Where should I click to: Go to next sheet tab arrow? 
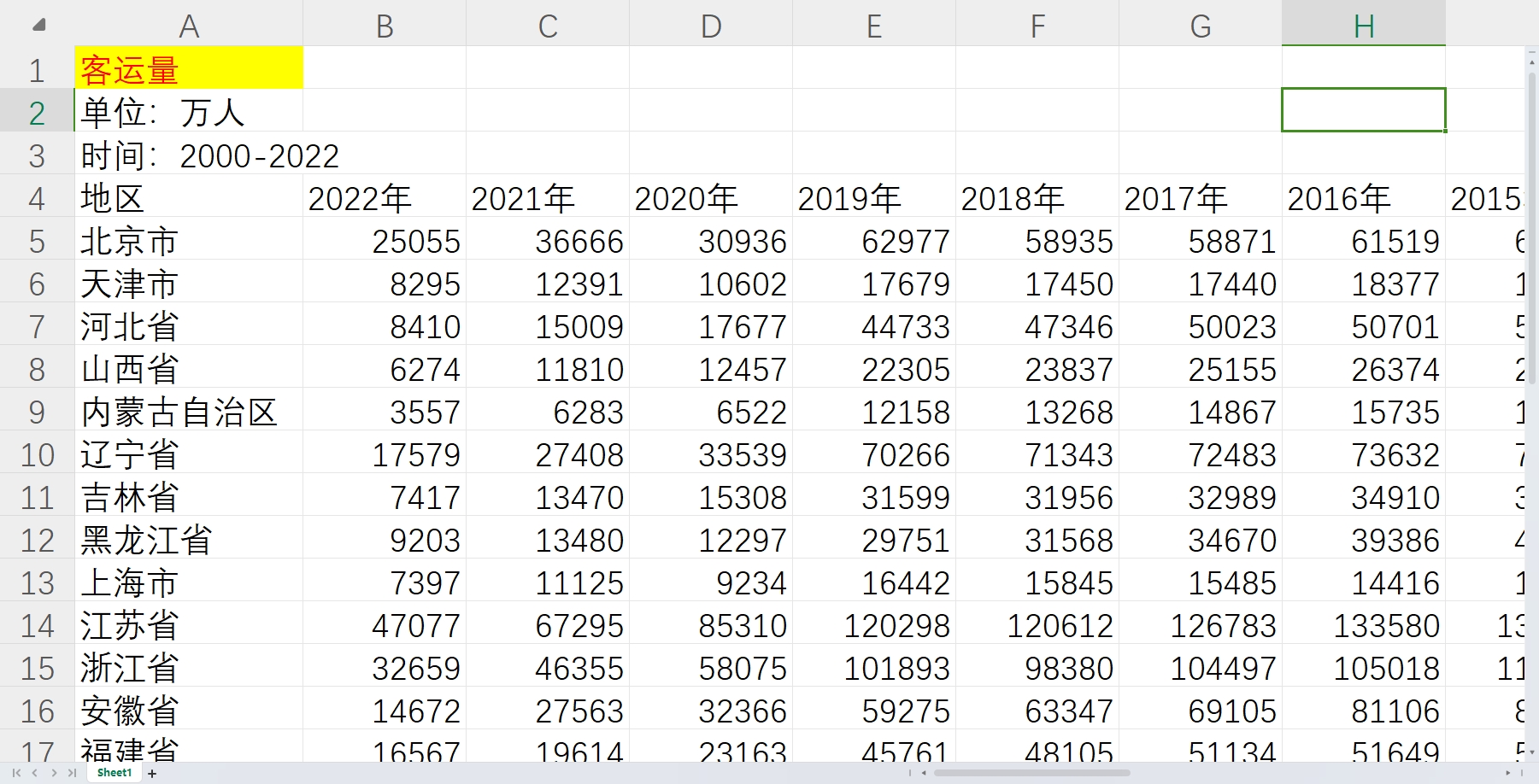click(x=54, y=773)
